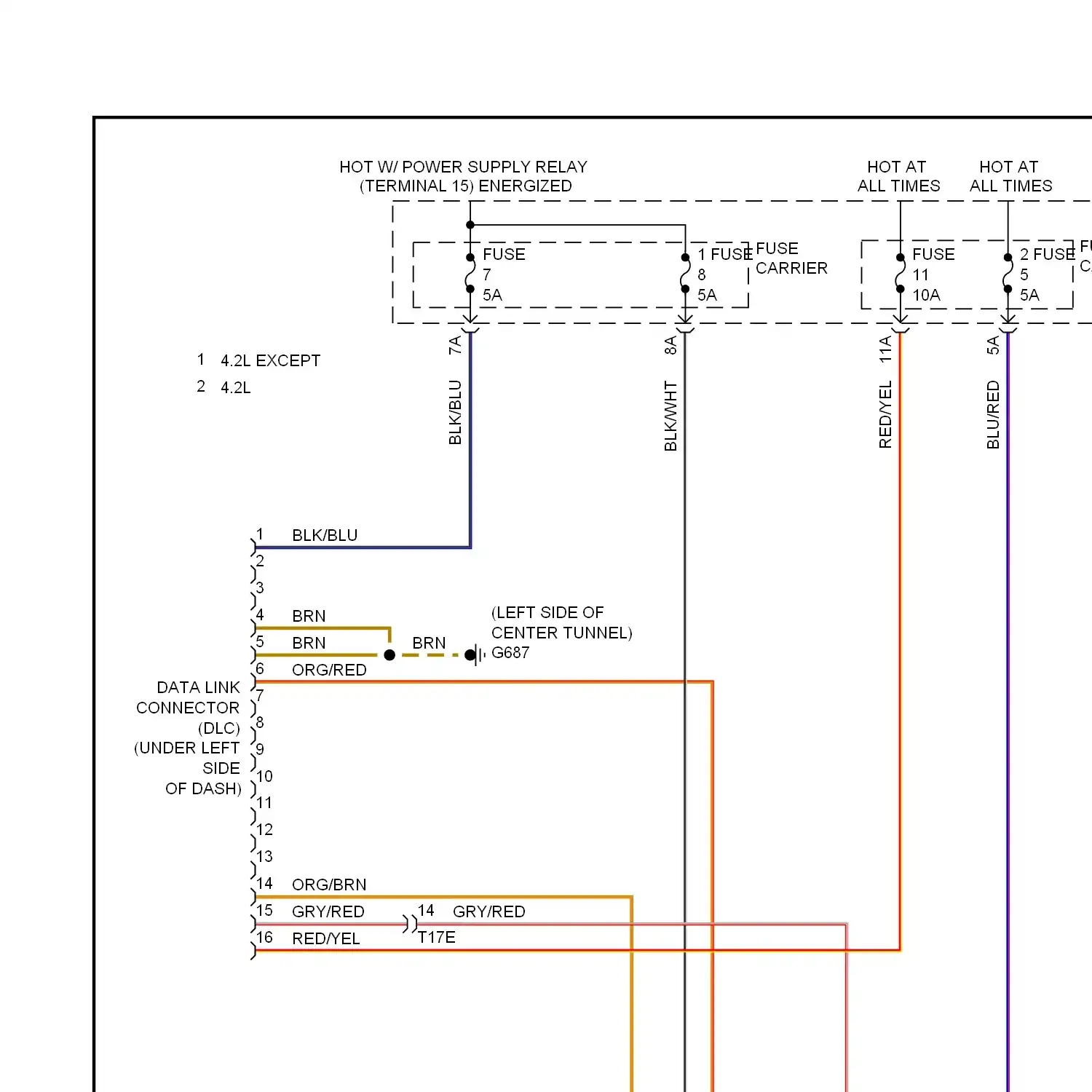Click "HOT AT ALL TIMES" above Fuse 5

(1010, 176)
